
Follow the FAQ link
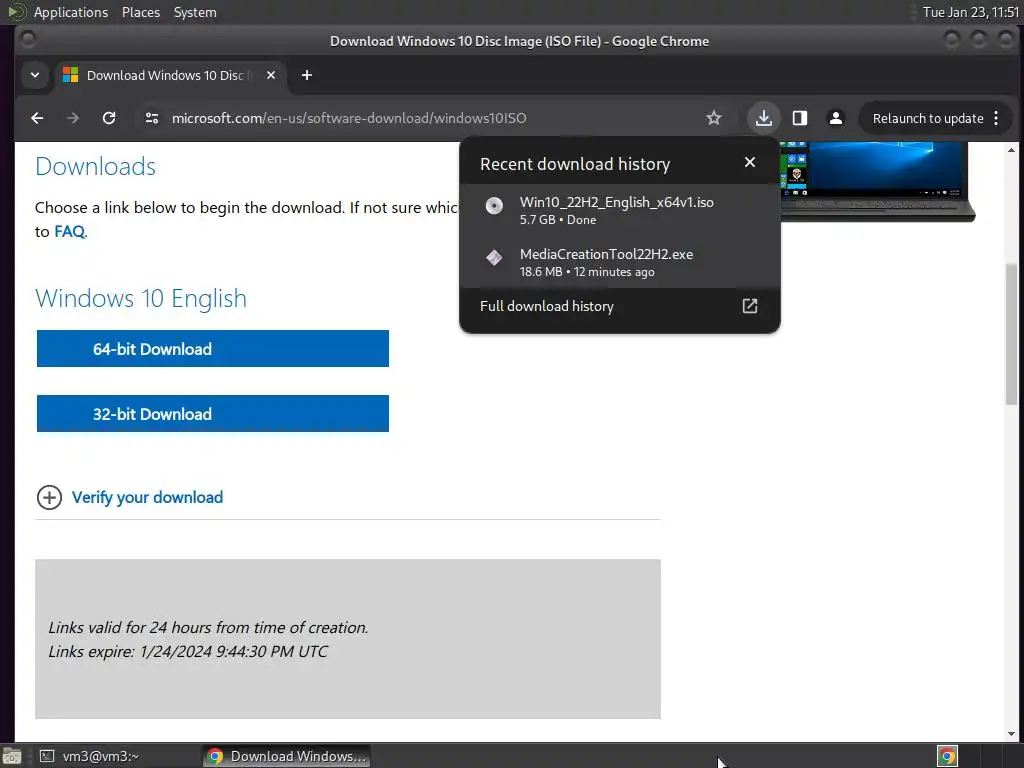point(69,232)
